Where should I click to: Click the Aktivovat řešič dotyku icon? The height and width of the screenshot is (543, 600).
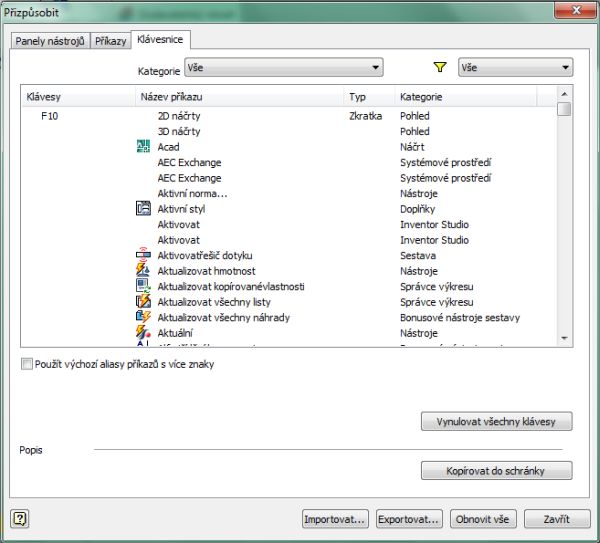coord(142,255)
